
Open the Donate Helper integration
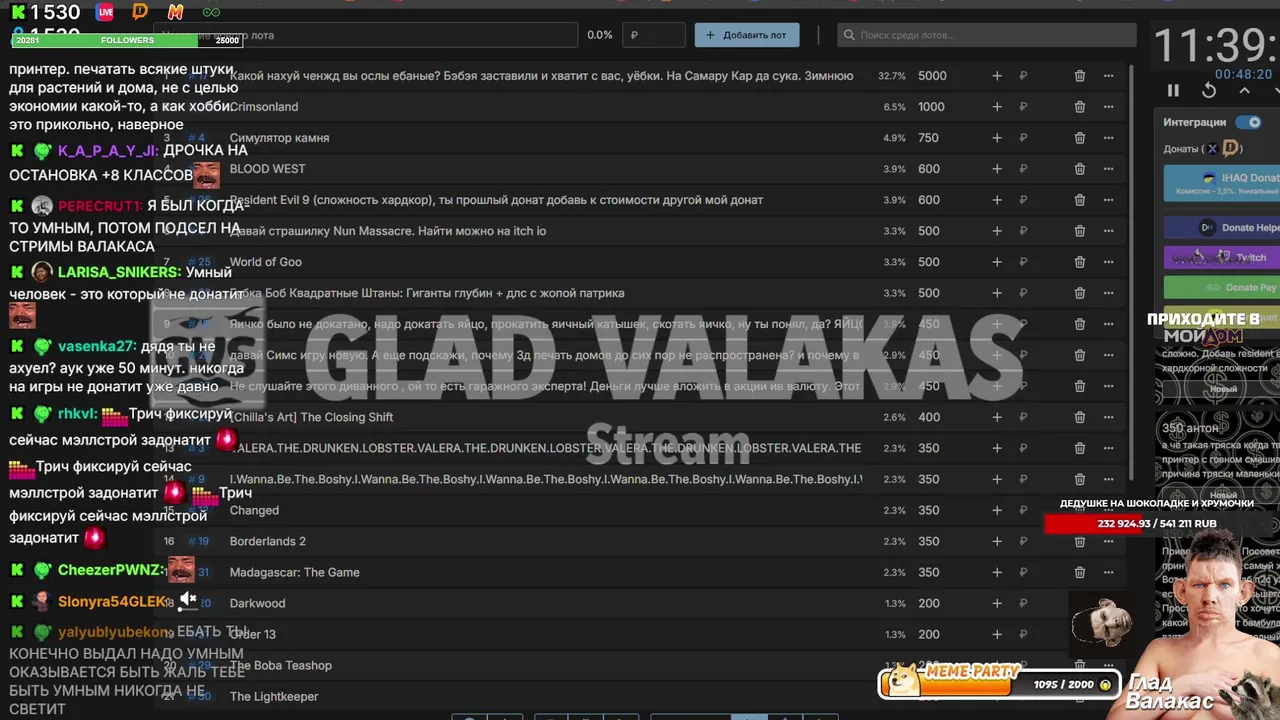pos(1221,228)
